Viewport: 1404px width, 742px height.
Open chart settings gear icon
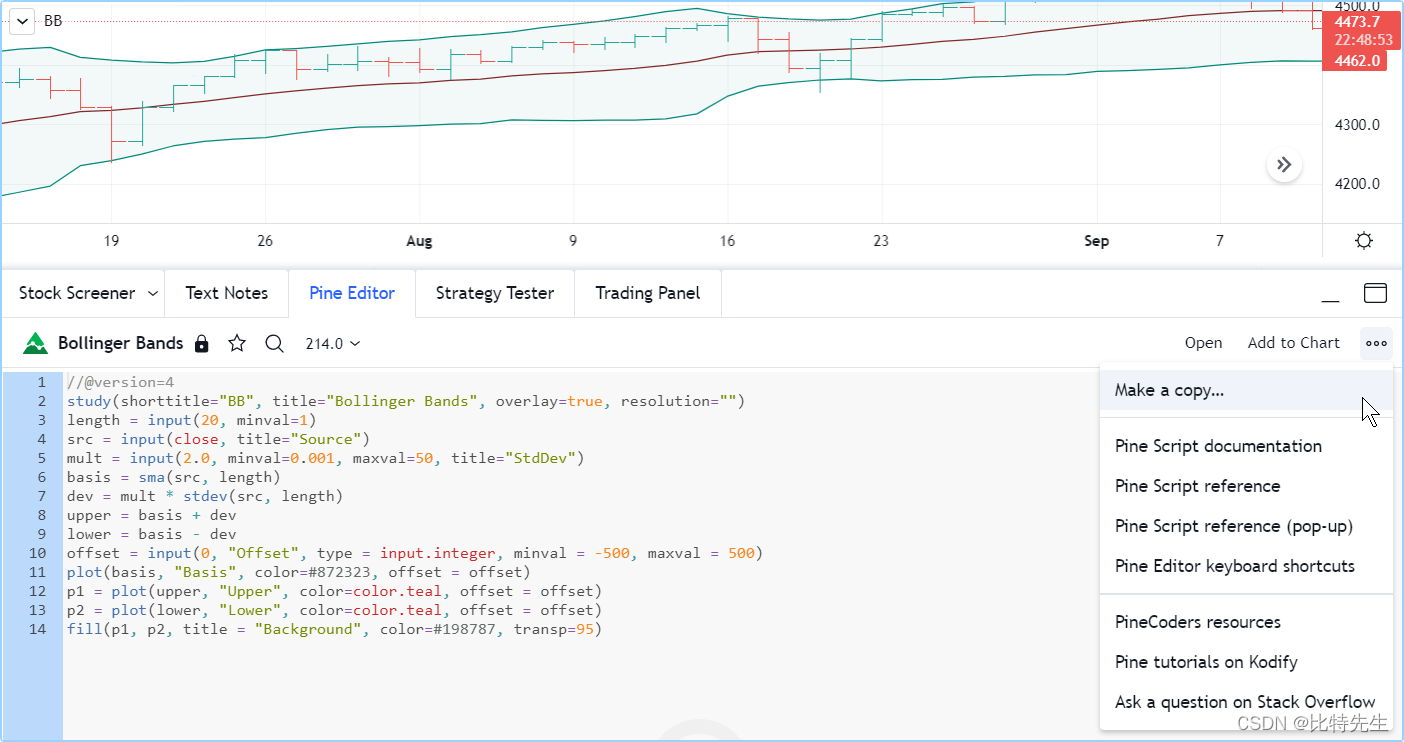(x=1363, y=241)
